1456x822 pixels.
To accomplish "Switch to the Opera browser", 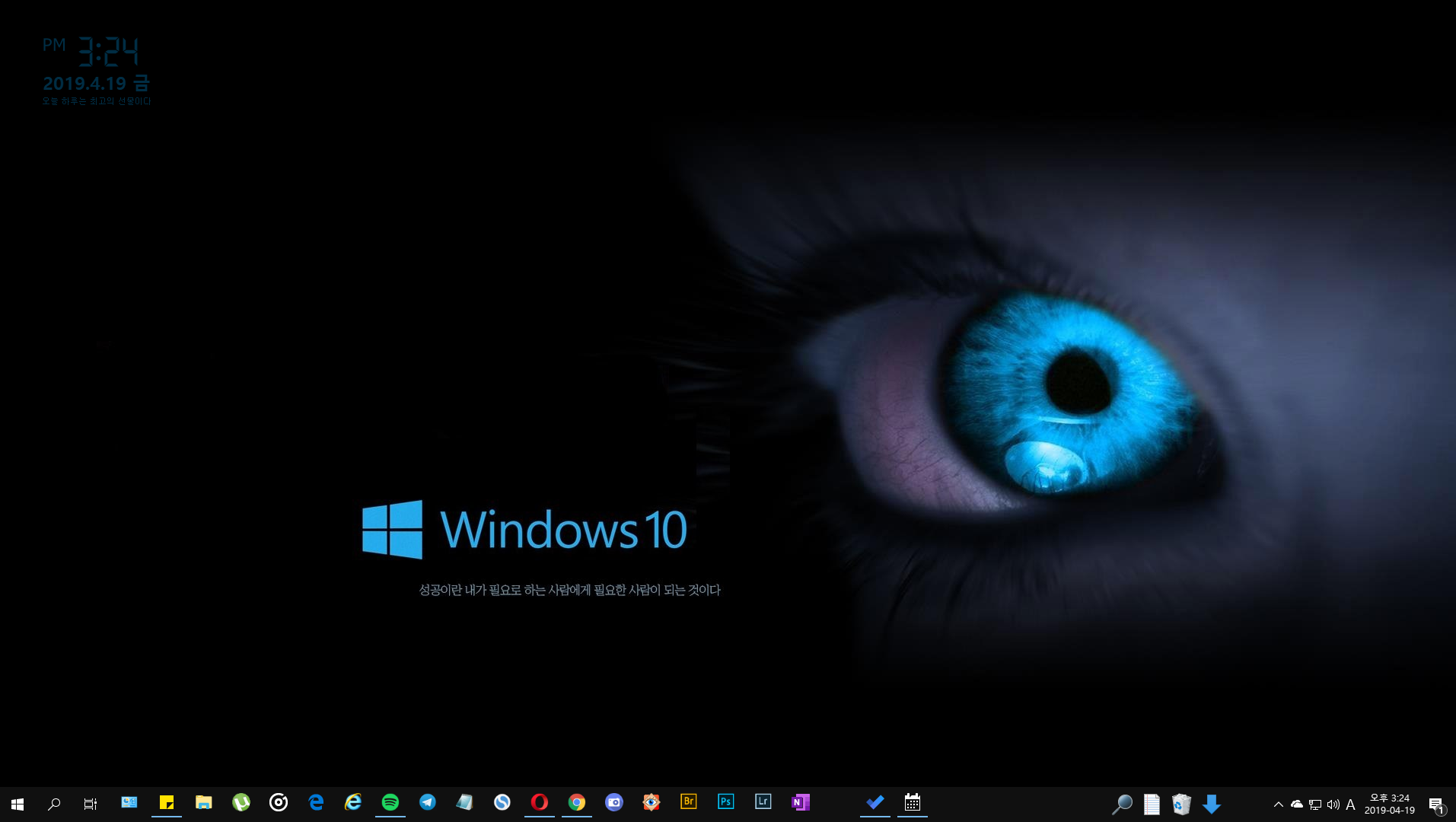I will [539, 802].
